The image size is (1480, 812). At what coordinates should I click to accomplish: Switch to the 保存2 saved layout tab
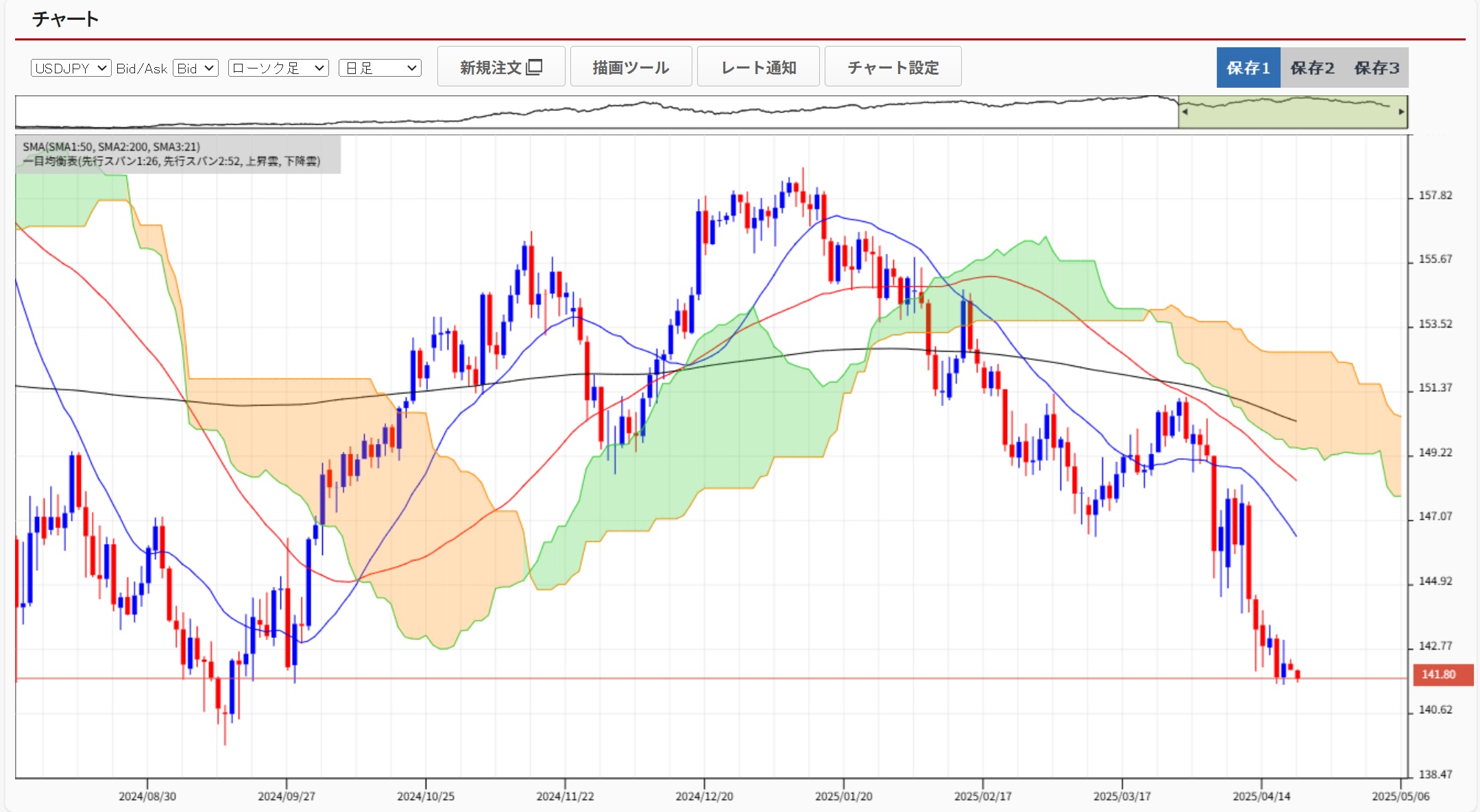(x=1312, y=67)
